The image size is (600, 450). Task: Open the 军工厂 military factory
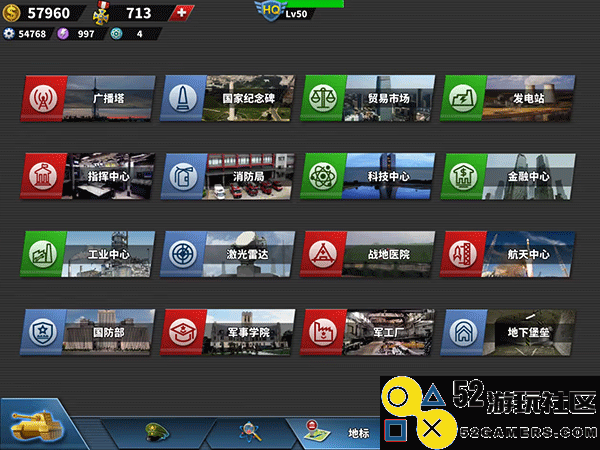368,331
